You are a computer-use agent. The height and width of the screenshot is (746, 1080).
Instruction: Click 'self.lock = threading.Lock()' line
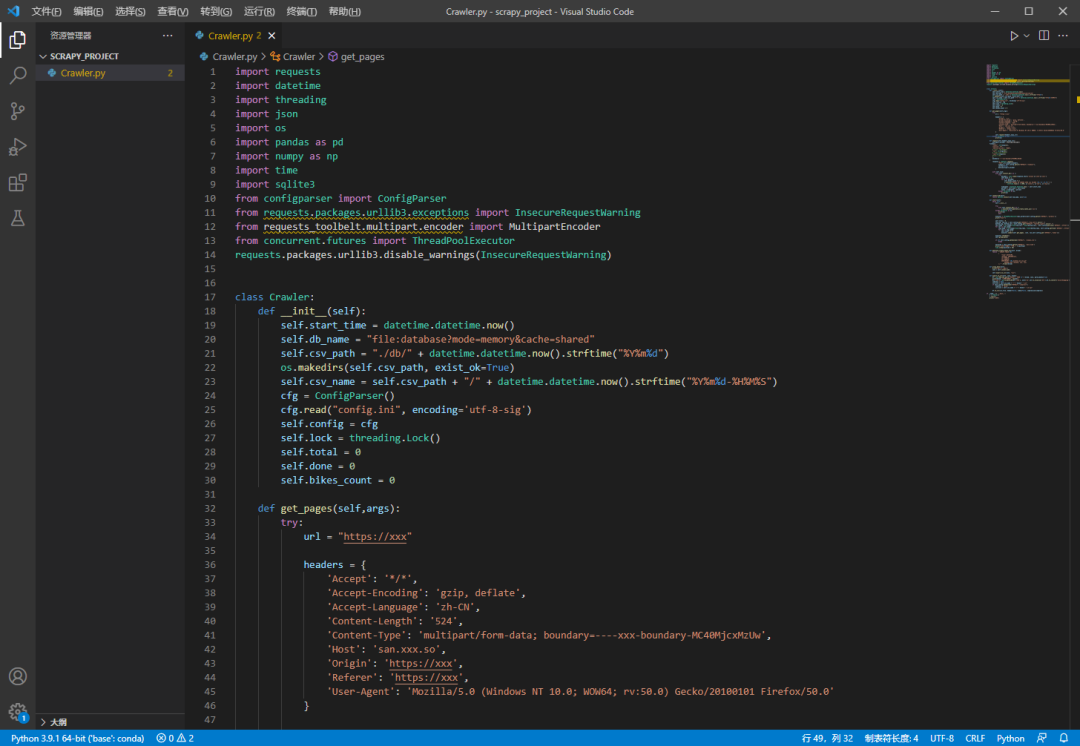(x=360, y=438)
